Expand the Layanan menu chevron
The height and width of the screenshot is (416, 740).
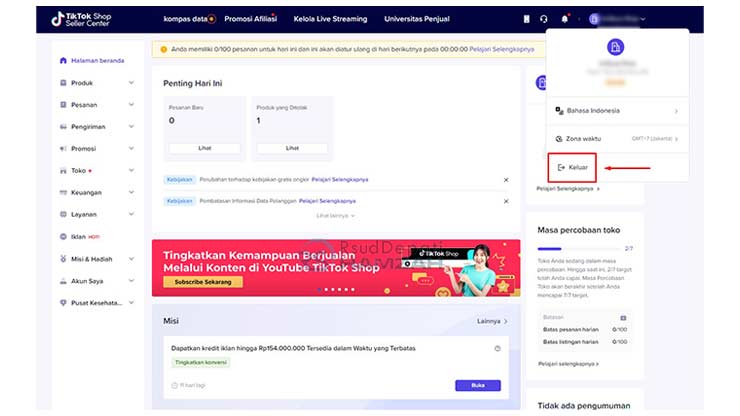coord(131,214)
